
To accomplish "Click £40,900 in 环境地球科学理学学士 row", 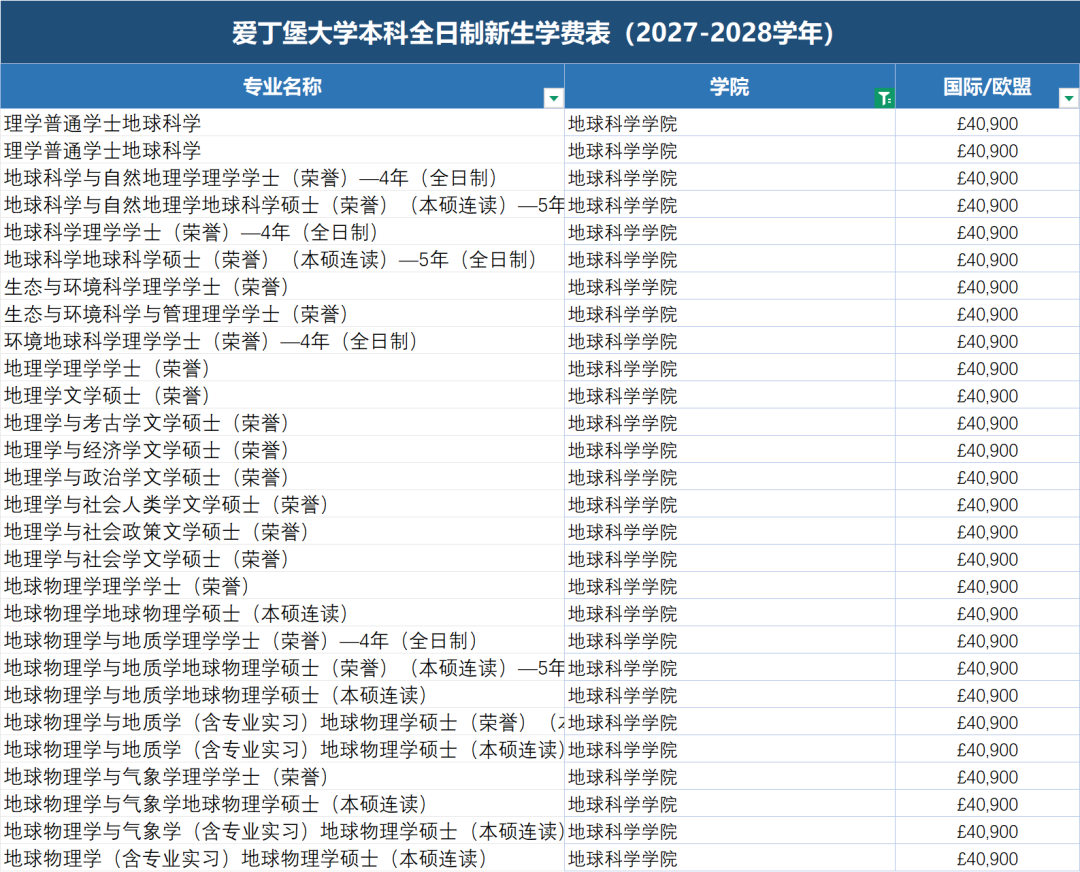I will click(x=987, y=342).
